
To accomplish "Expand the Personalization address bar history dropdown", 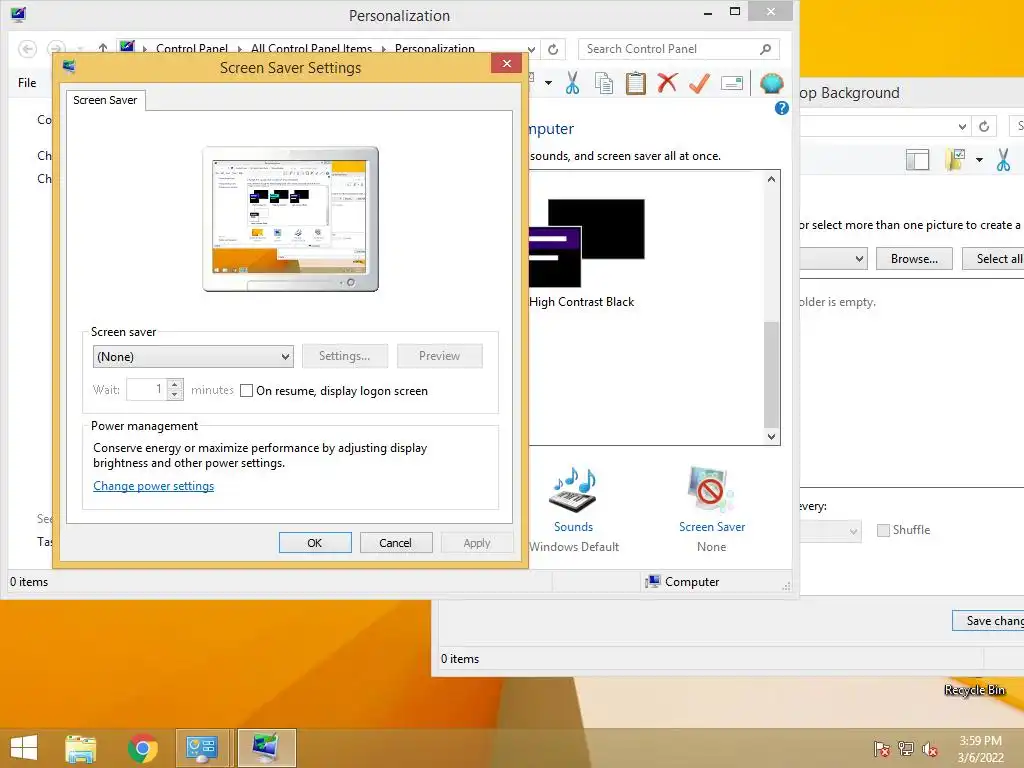I will click(532, 50).
